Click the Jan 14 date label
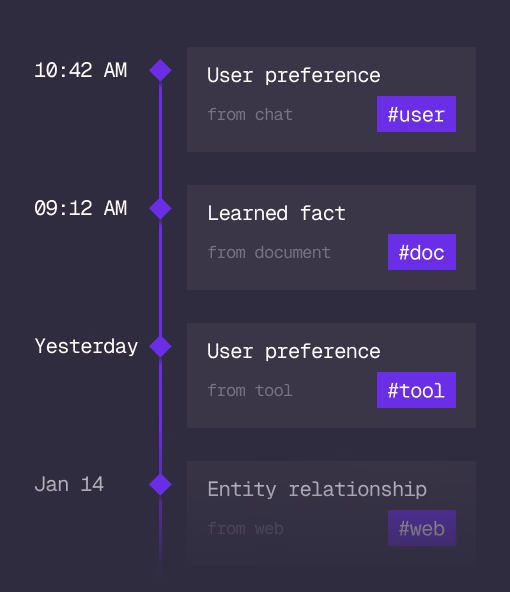510x592 pixels. [69, 484]
